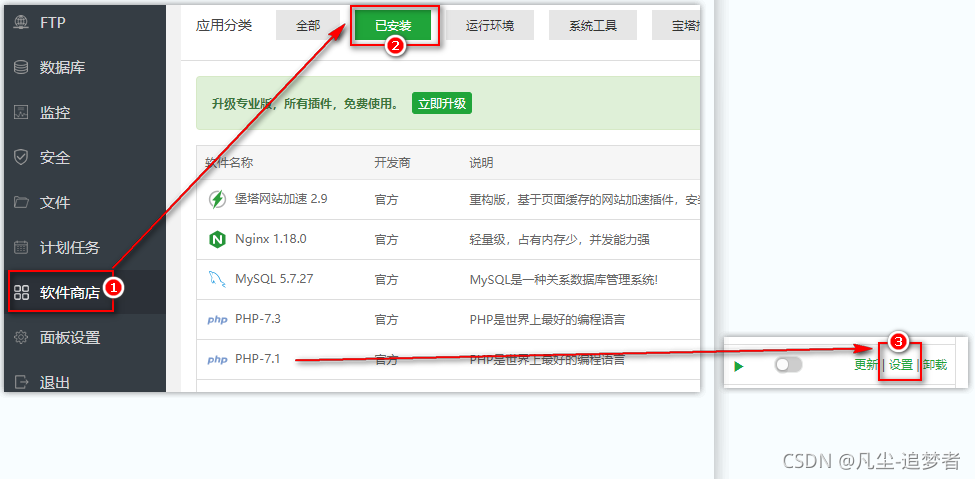Click the green play triangle icon
The image size is (975, 479).
pyautogui.click(x=739, y=366)
